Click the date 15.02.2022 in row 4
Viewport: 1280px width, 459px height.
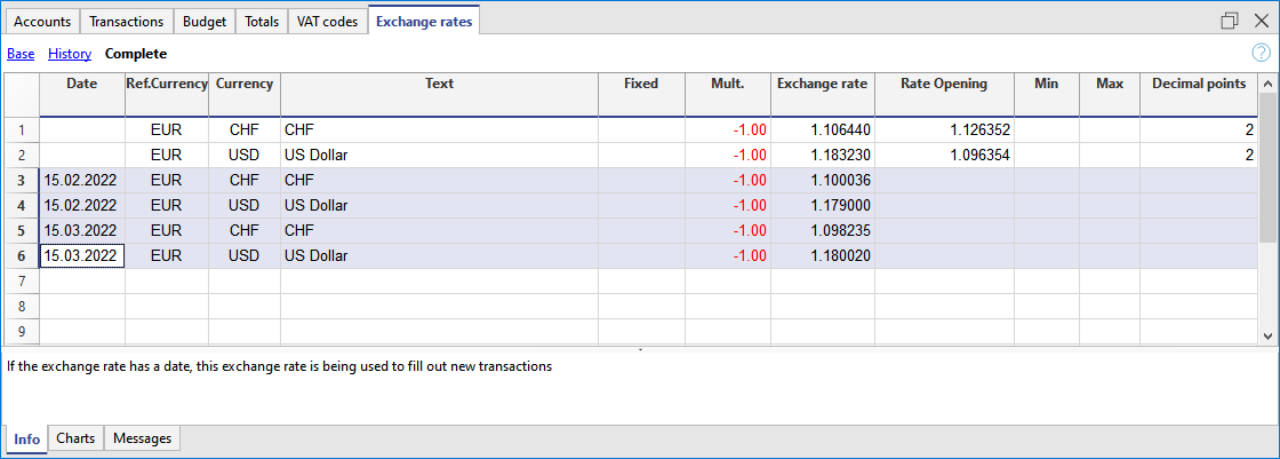[x=82, y=205]
